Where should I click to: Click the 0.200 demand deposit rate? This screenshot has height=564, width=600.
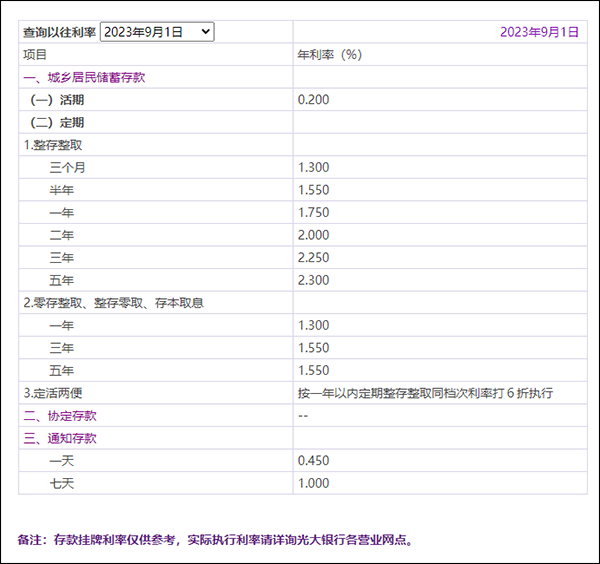tap(313, 99)
